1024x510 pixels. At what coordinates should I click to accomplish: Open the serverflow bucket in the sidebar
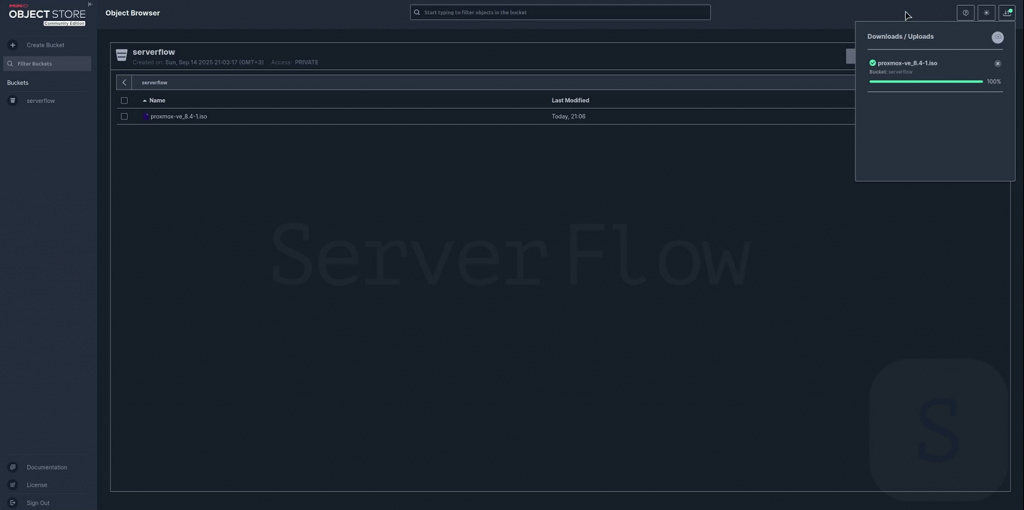41,101
